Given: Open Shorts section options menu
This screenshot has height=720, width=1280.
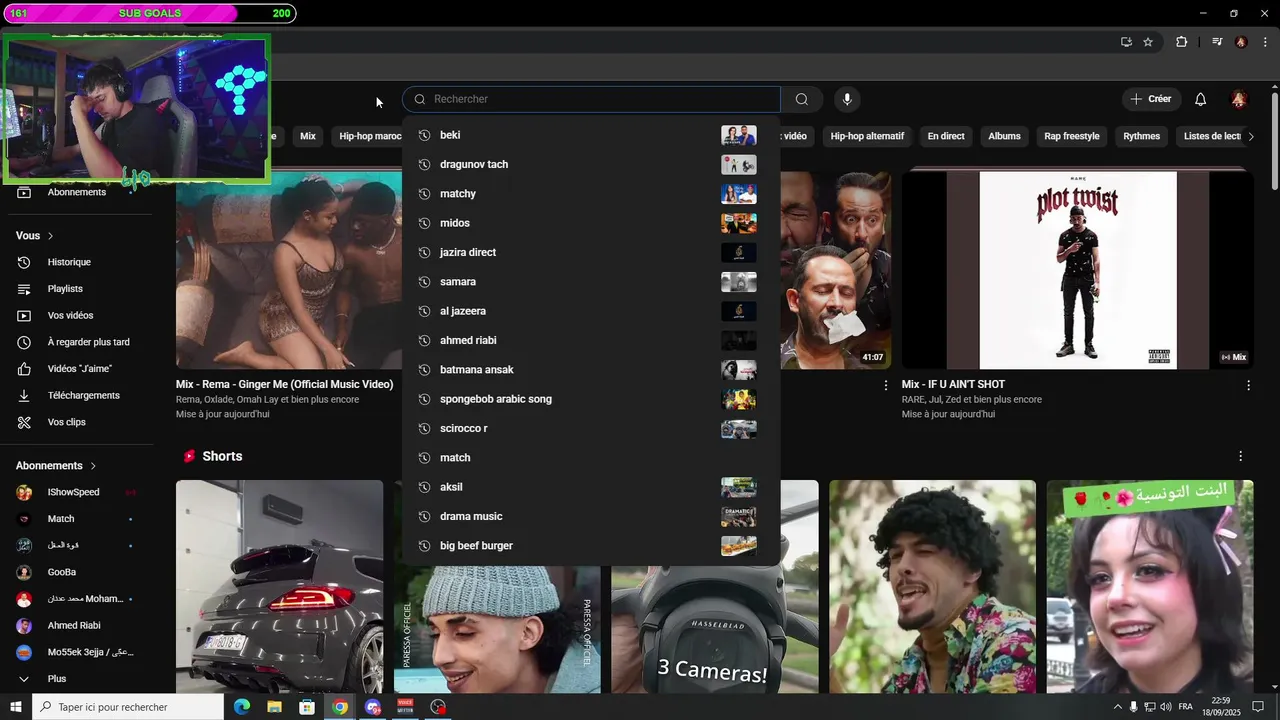Looking at the screenshot, I should tap(1241, 456).
